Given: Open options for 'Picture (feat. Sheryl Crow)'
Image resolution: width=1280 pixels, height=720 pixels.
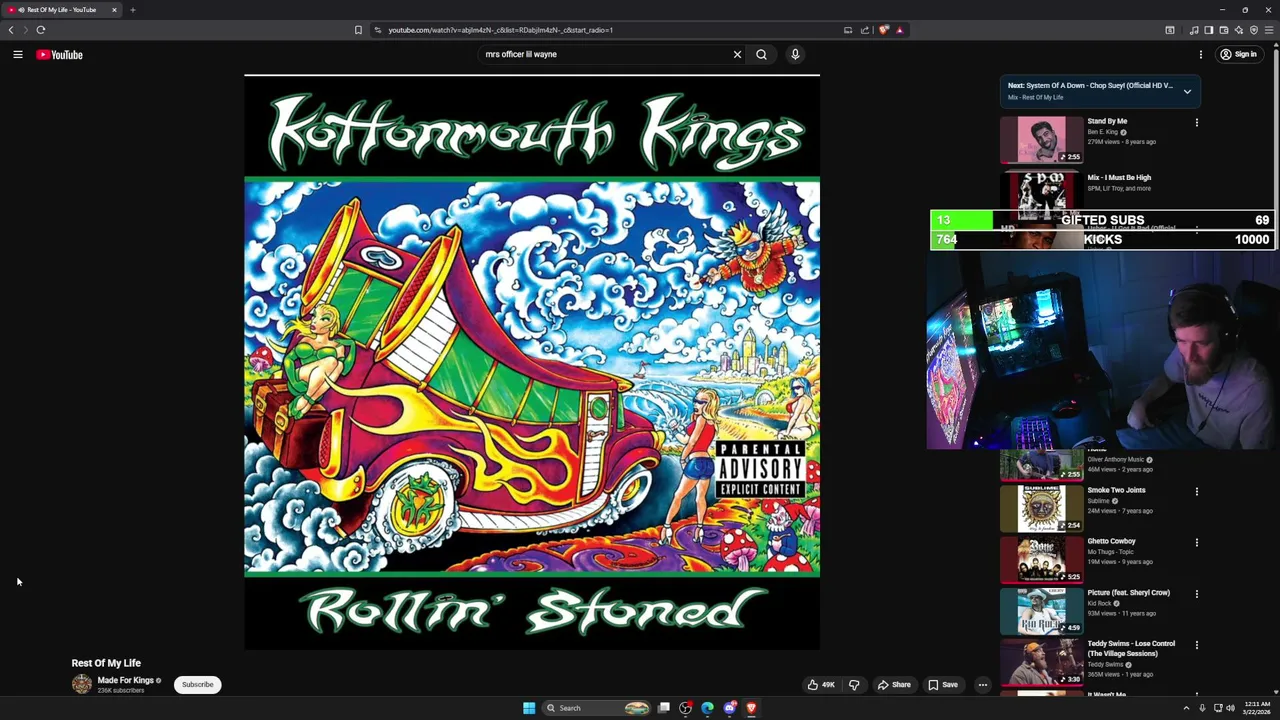Looking at the screenshot, I should [1196, 594].
